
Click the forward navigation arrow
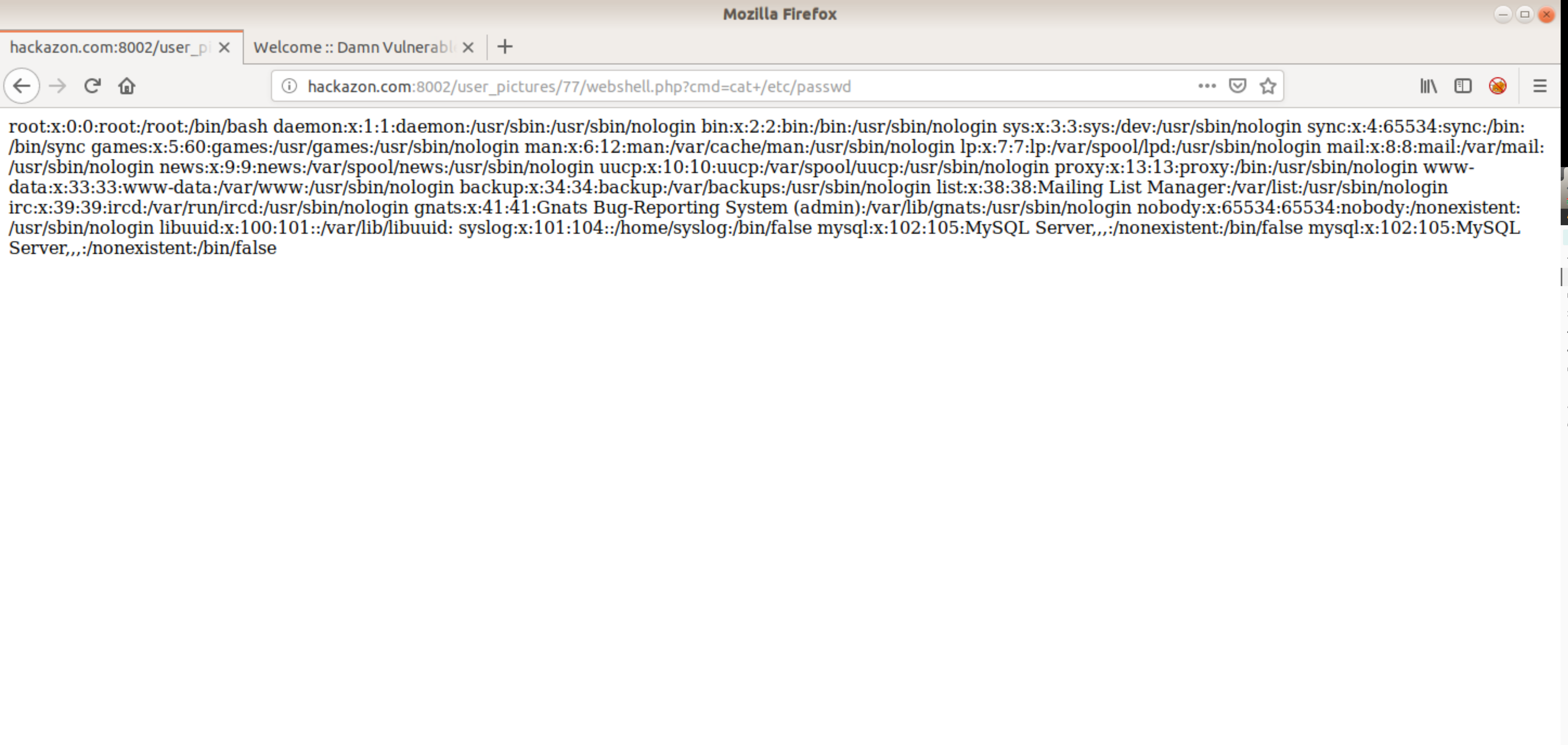tap(57, 86)
